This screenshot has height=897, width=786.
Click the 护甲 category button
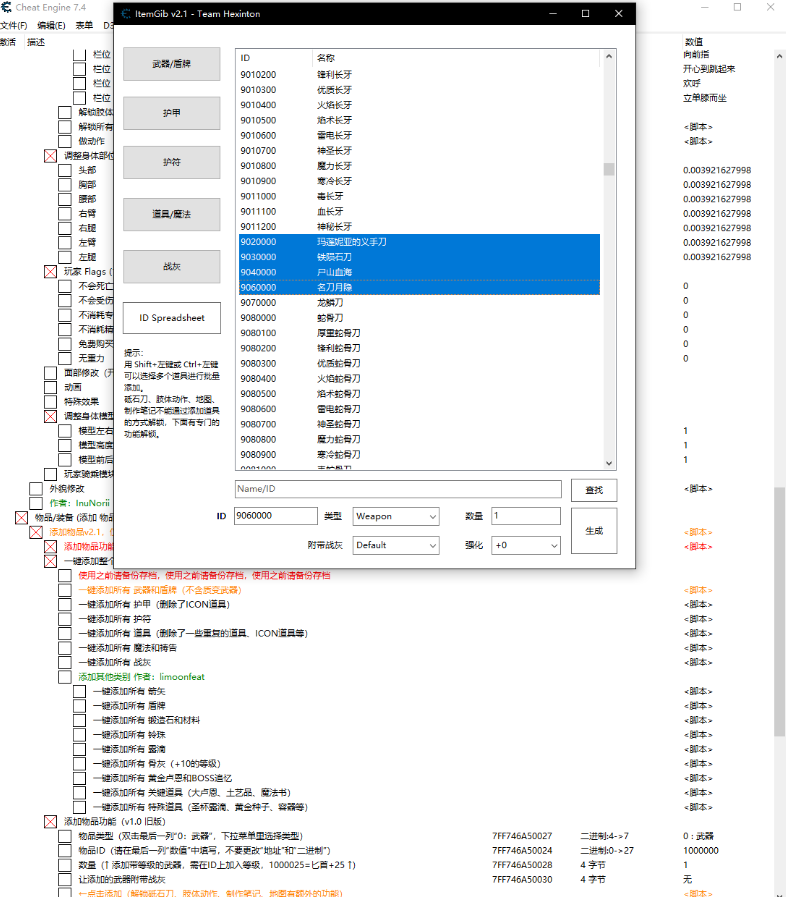(x=172, y=113)
